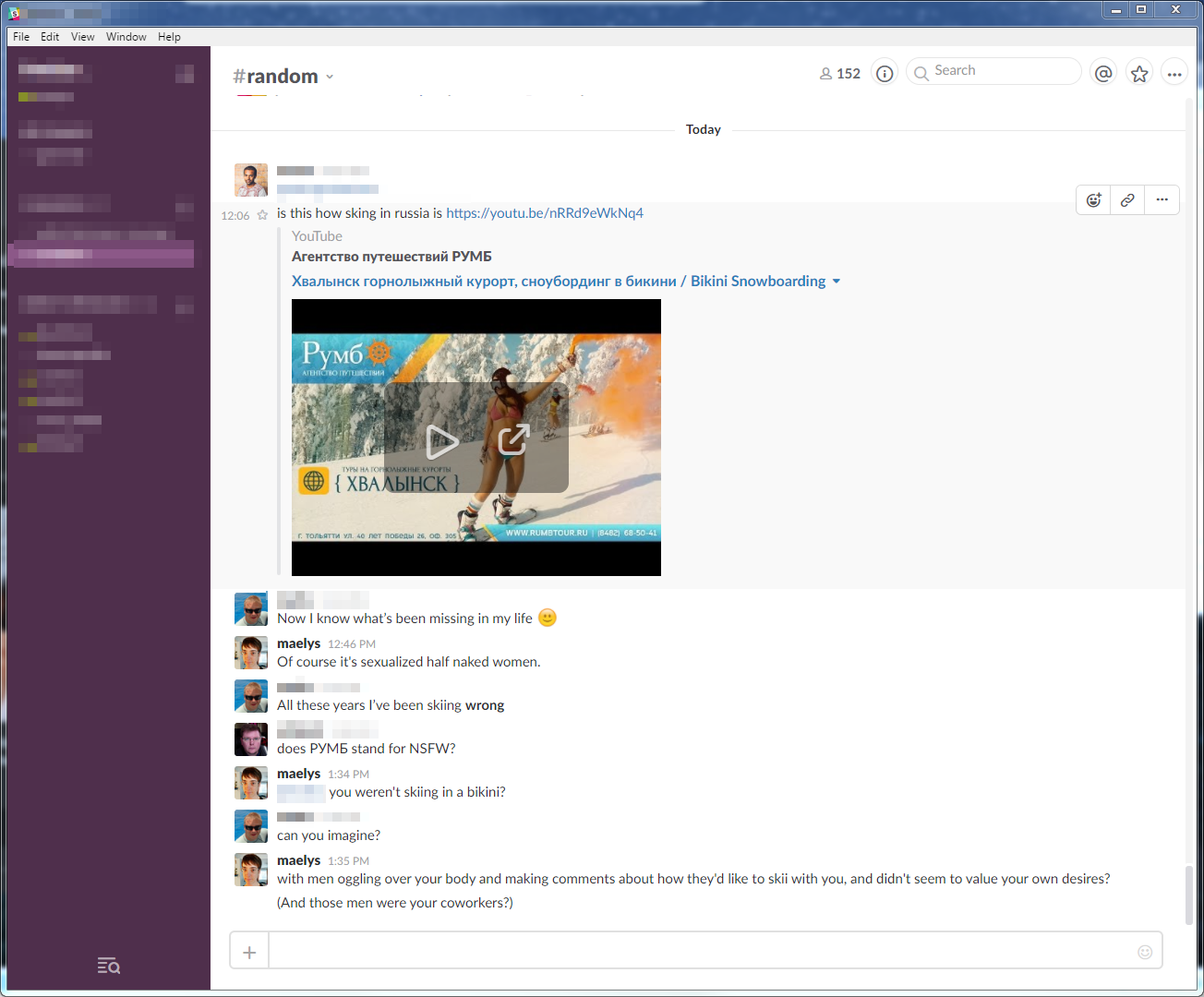Image resolution: width=1204 pixels, height=997 pixels.
Task: Open avatar beside 'Now I know' message
Action: pos(251,609)
